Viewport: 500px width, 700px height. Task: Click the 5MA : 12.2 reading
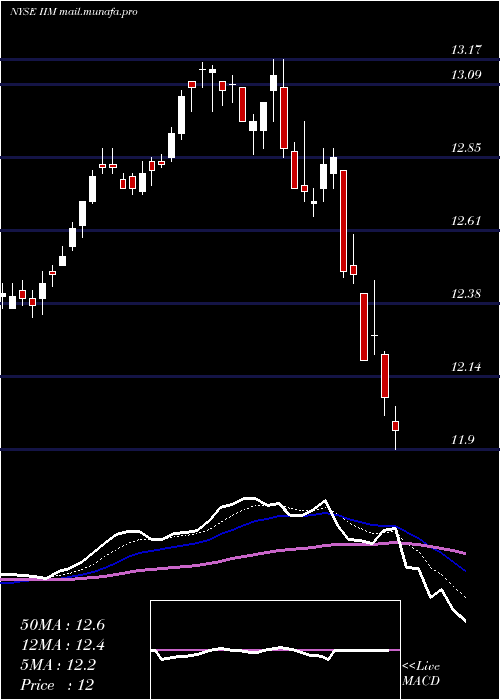click(58, 665)
